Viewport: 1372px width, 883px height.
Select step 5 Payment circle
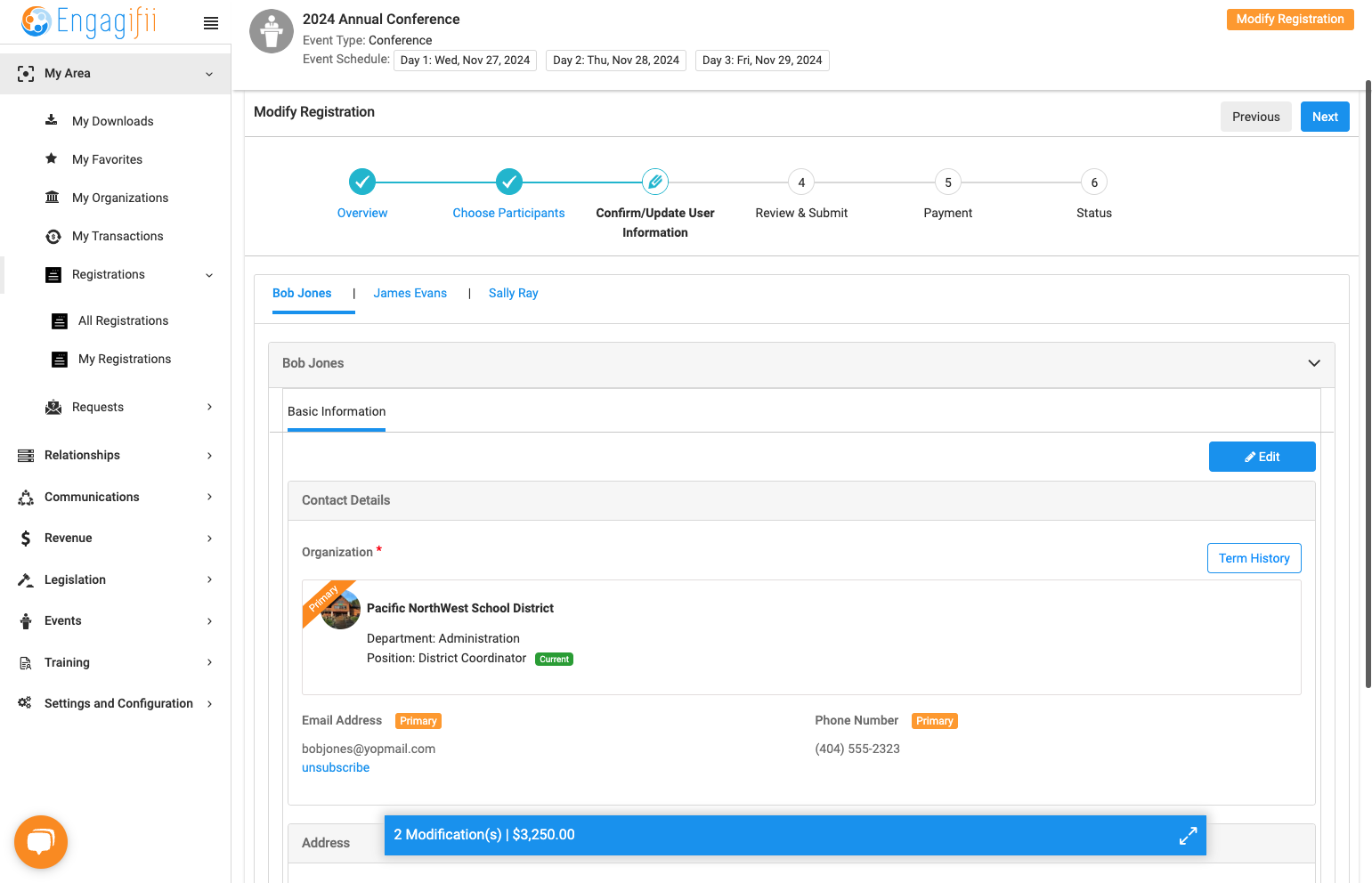pyautogui.click(x=948, y=182)
